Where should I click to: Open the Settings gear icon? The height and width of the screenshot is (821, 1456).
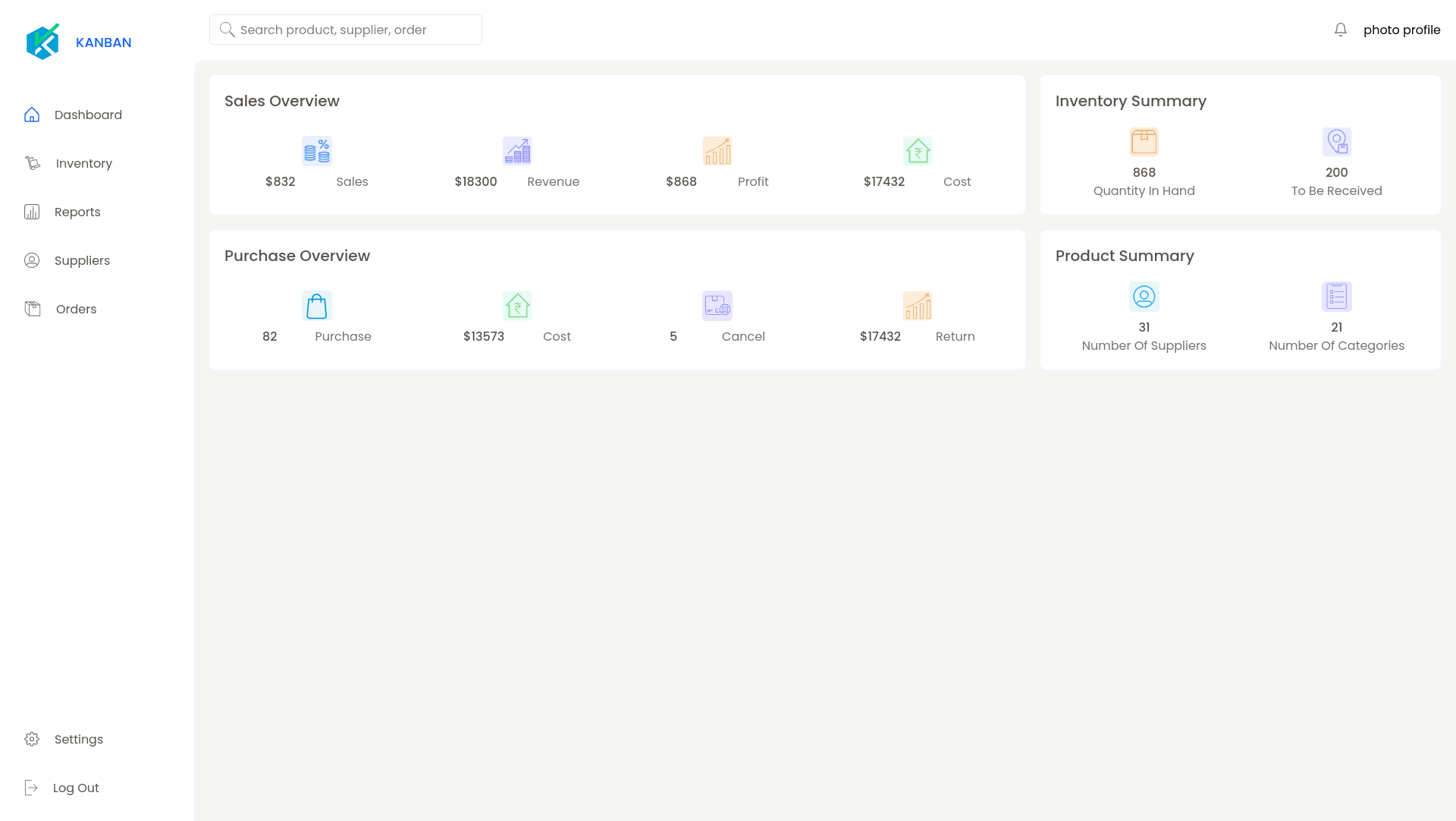tap(32, 739)
